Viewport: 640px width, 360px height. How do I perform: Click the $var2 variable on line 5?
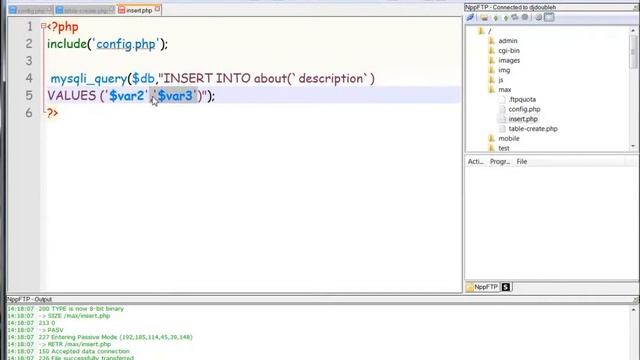[x=127, y=96]
